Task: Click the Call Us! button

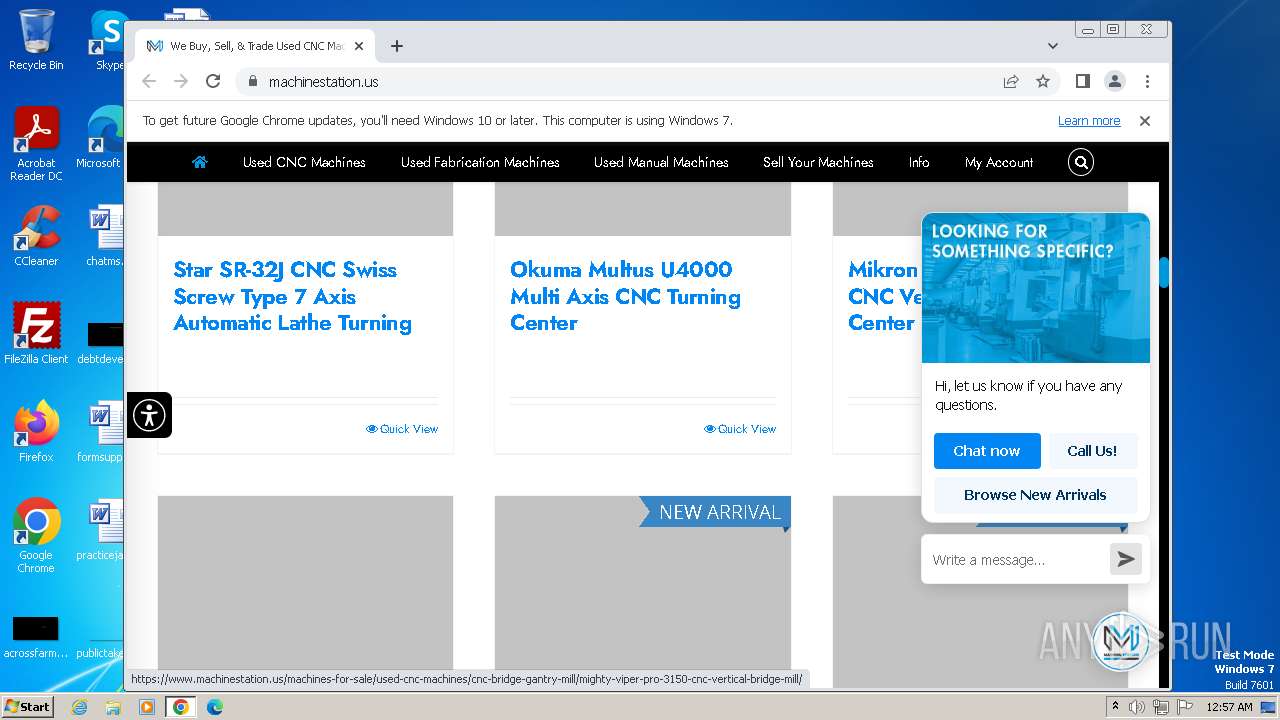Action: tap(1092, 451)
